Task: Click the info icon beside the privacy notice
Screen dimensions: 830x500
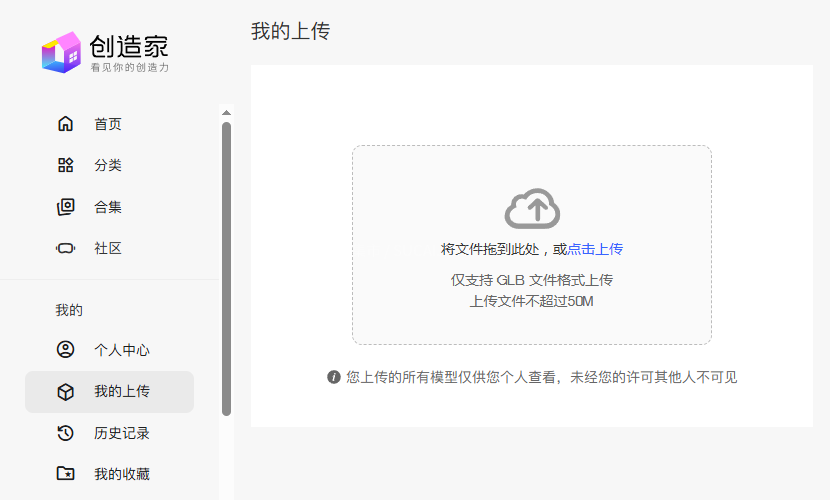Action: tap(334, 377)
